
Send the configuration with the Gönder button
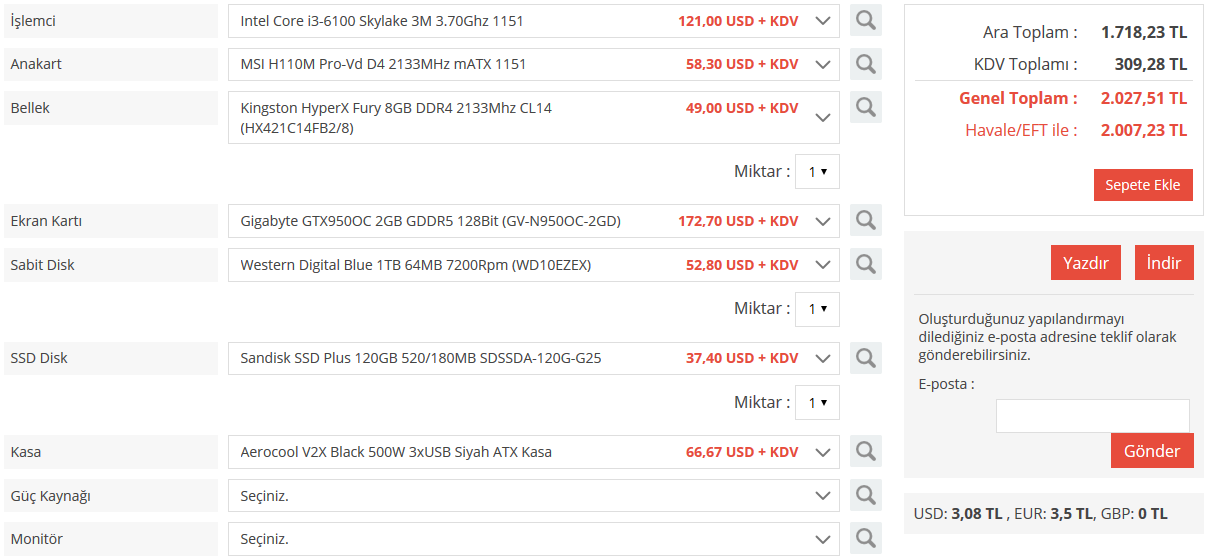click(x=1152, y=451)
